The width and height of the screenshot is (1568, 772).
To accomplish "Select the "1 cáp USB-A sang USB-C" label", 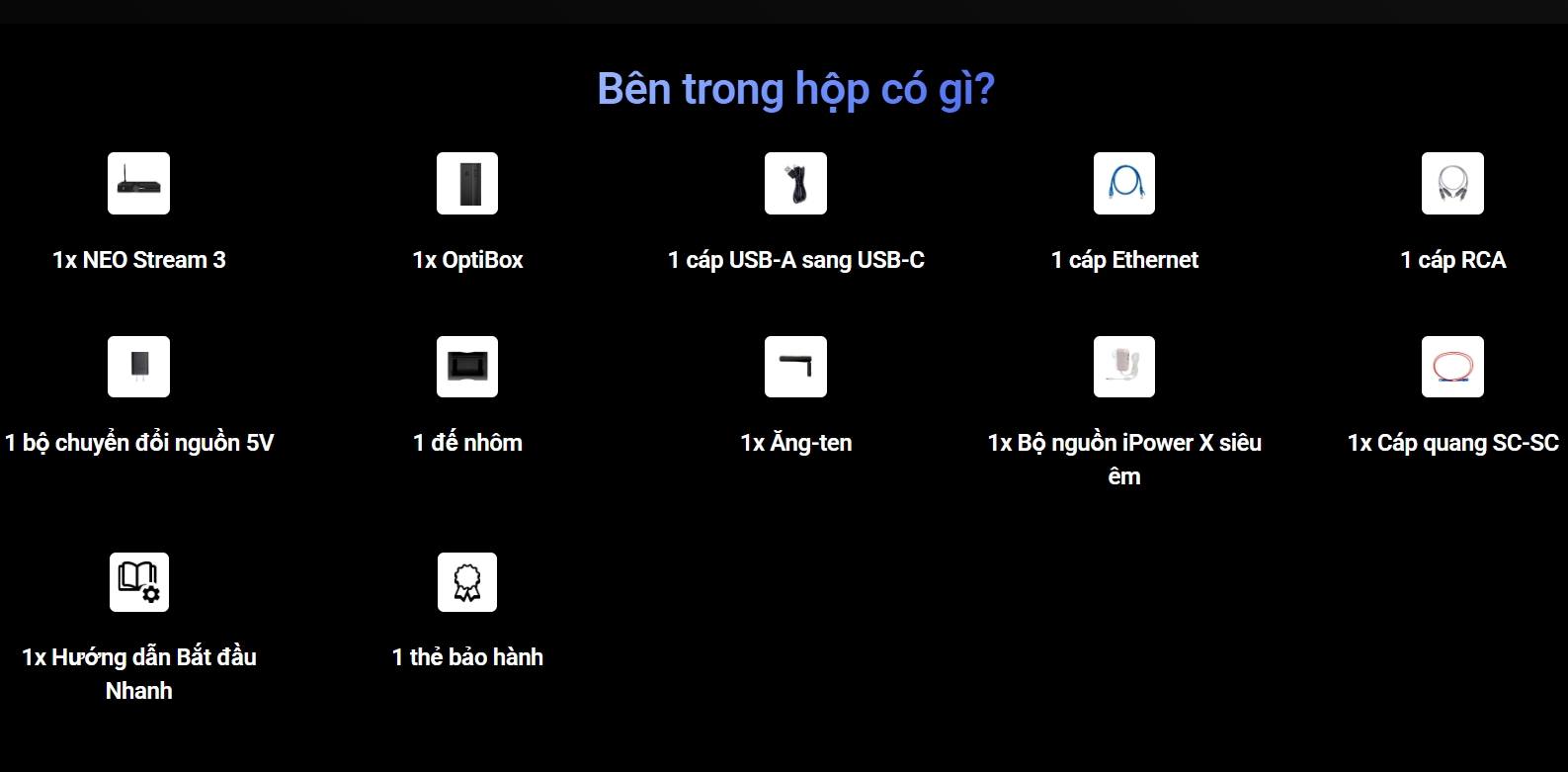I will (795, 260).
